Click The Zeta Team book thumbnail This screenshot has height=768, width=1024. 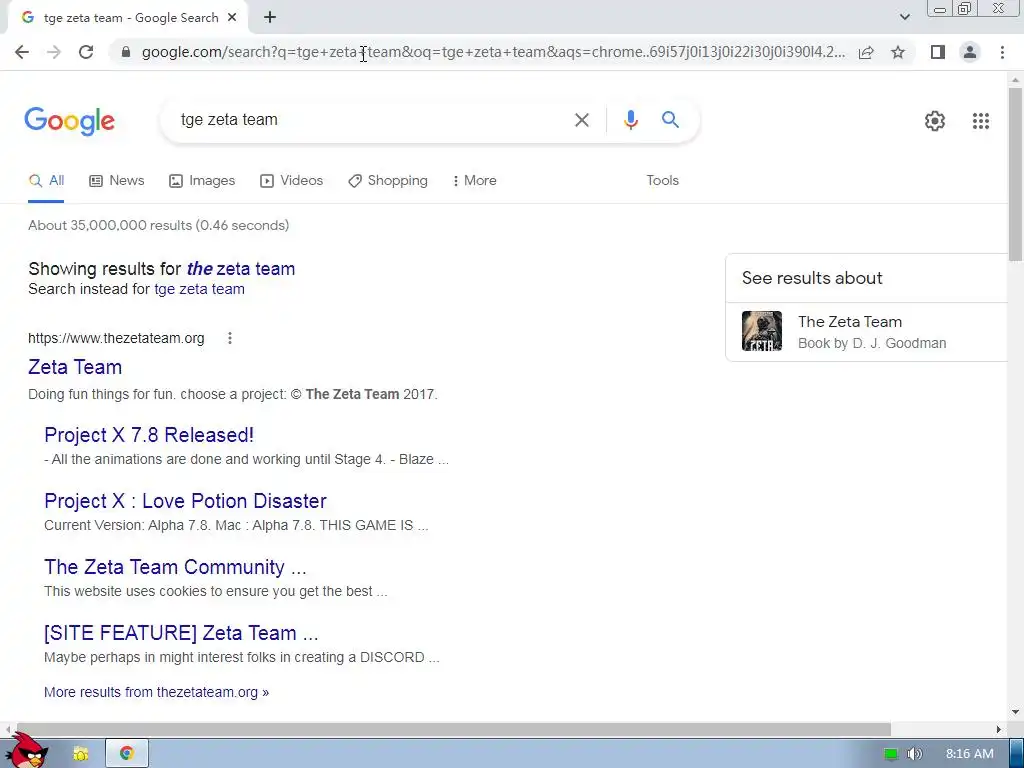pyautogui.click(x=761, y=331)
